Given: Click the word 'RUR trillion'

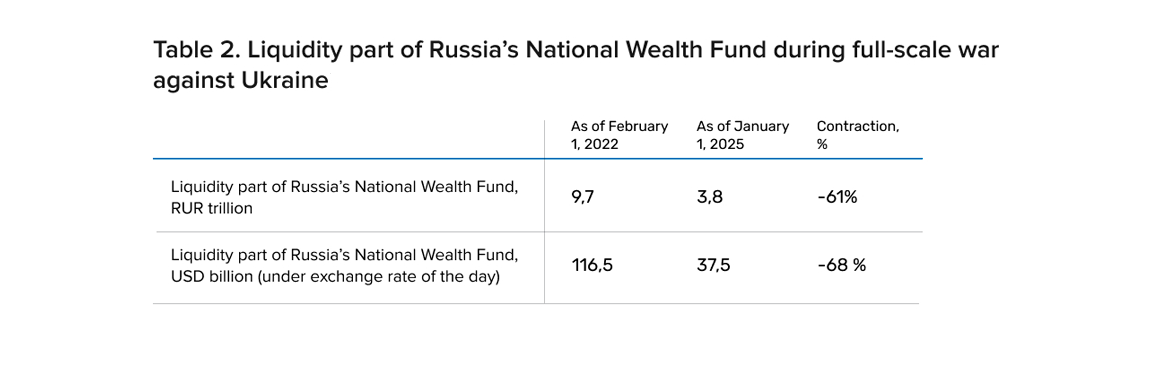Looking at the screenshot, I should point(212,209).
